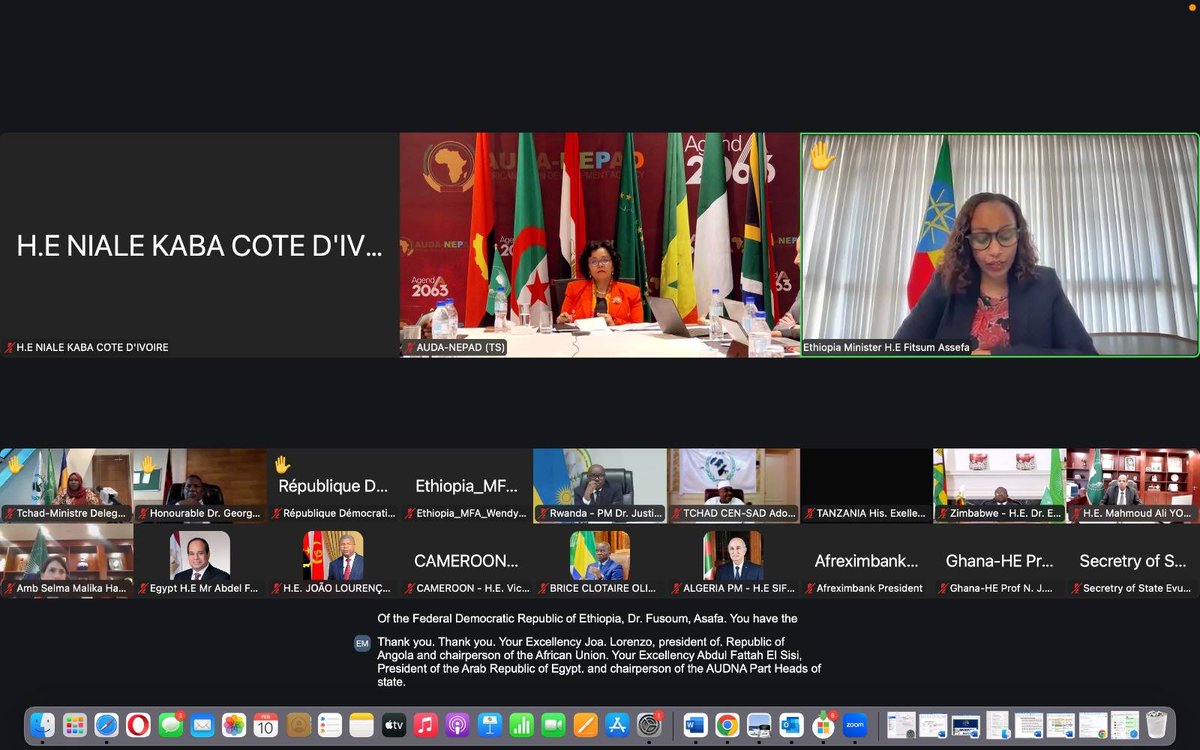Open the Trash in the Dock
This screenshot has height=750, width=1200.
[x=1156, y=725]
